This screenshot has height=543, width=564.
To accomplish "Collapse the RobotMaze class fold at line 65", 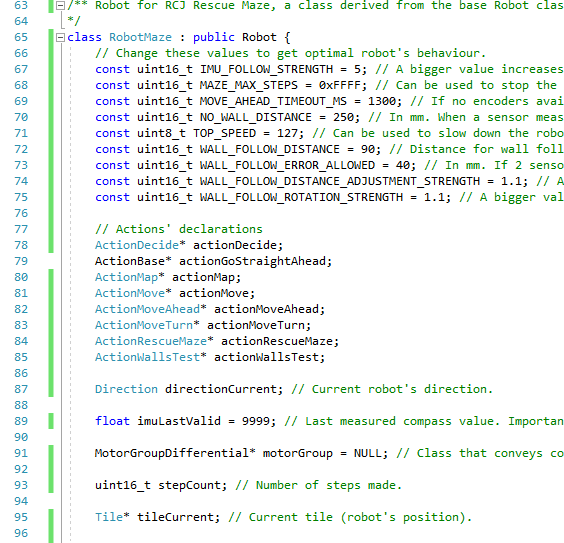I will [60, 37].
